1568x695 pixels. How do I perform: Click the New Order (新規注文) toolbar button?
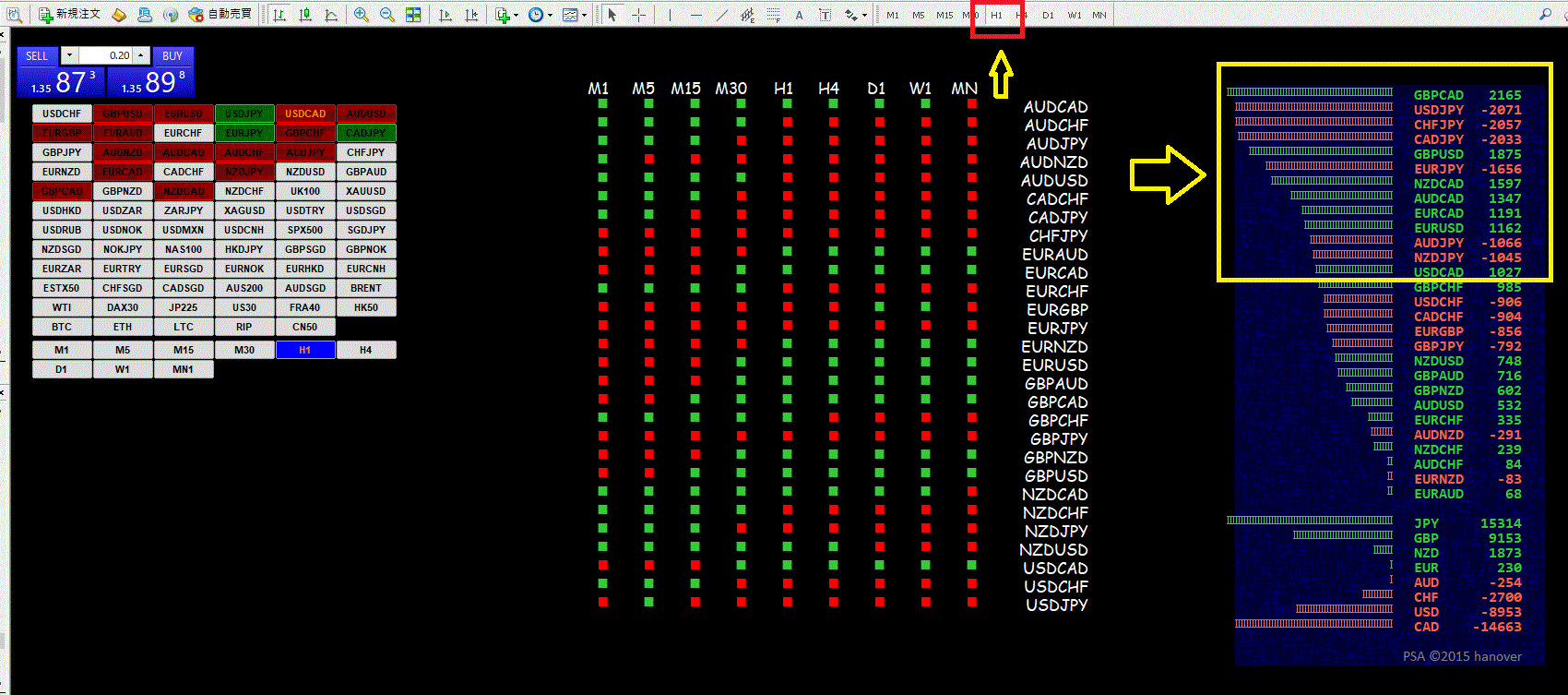pyautogui.click(x=69, y=15)
